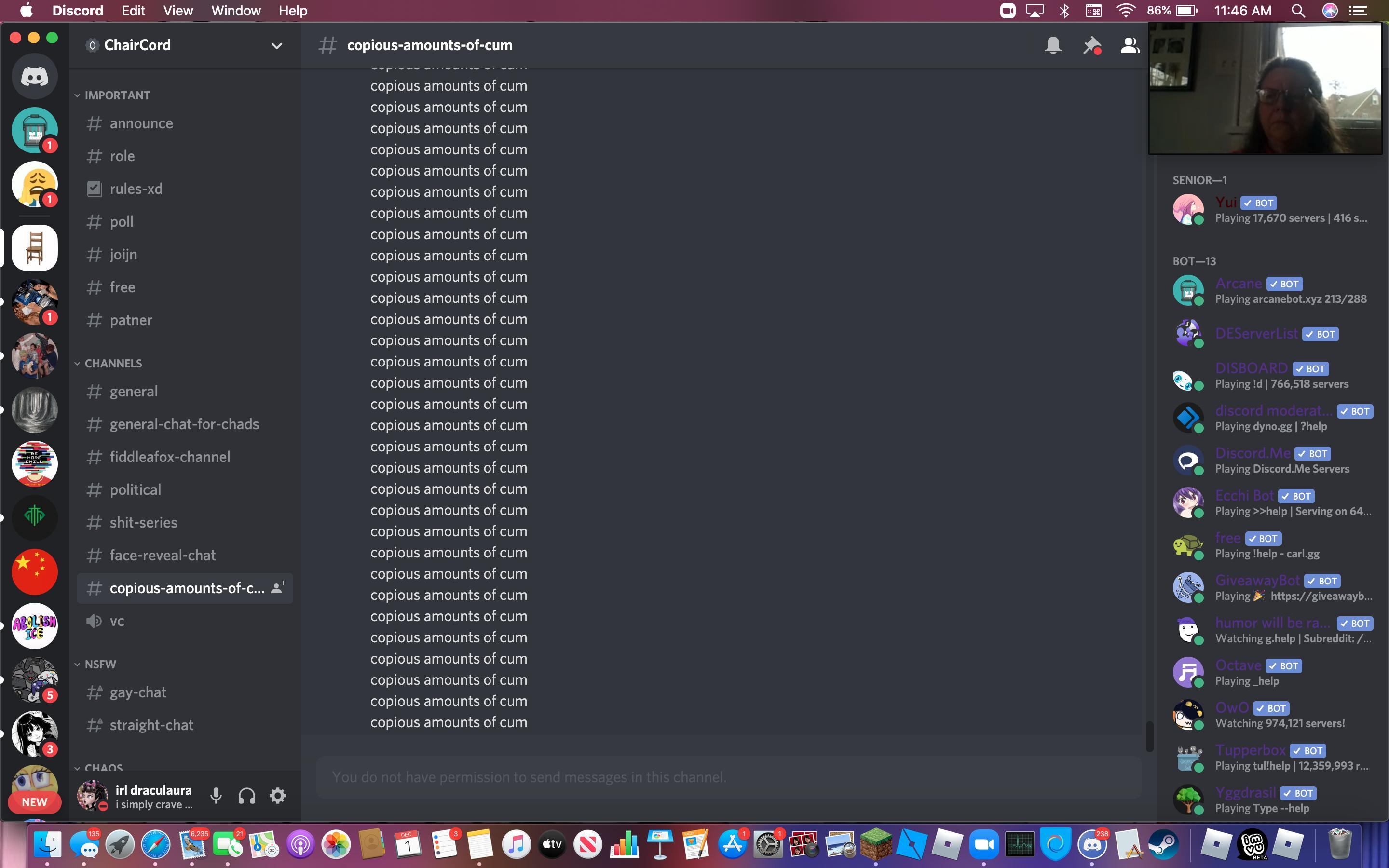This screenshot has width=1389, height=868.
Task: Click the chair server icon
Action: 34,247
